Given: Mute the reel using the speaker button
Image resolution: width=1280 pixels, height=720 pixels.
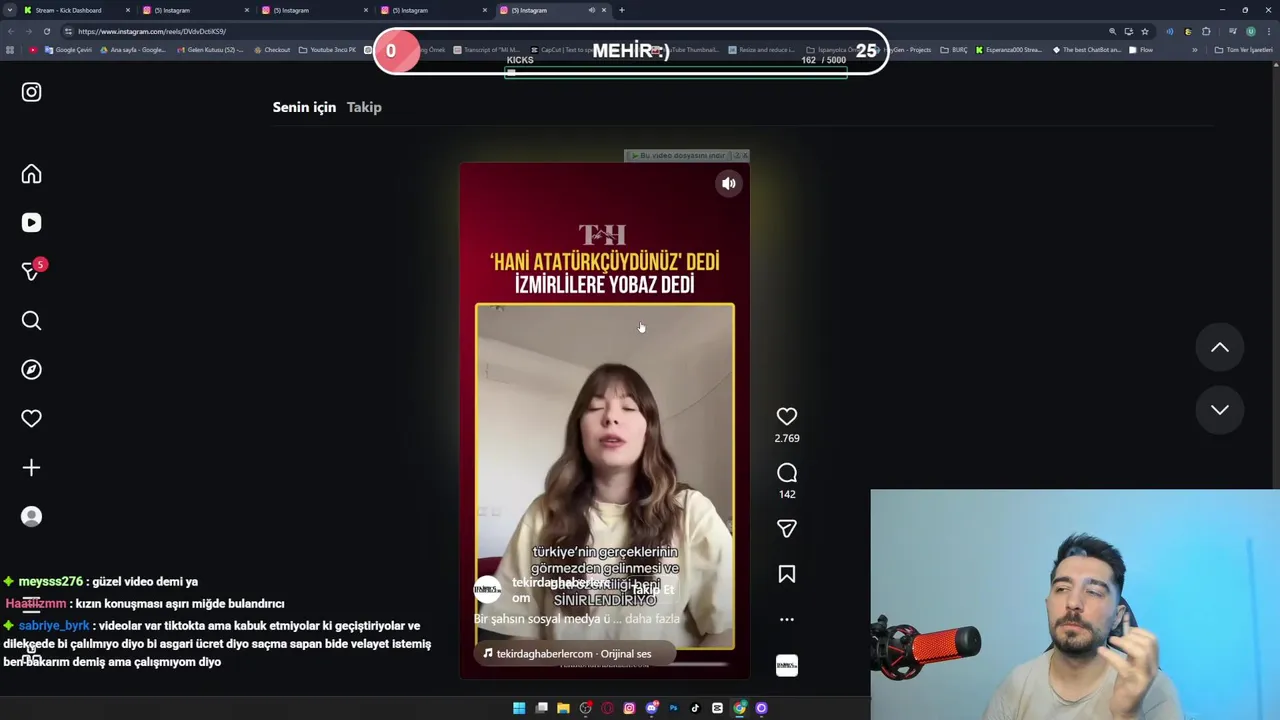Looking at the screenshot, I should coord(729,184).
